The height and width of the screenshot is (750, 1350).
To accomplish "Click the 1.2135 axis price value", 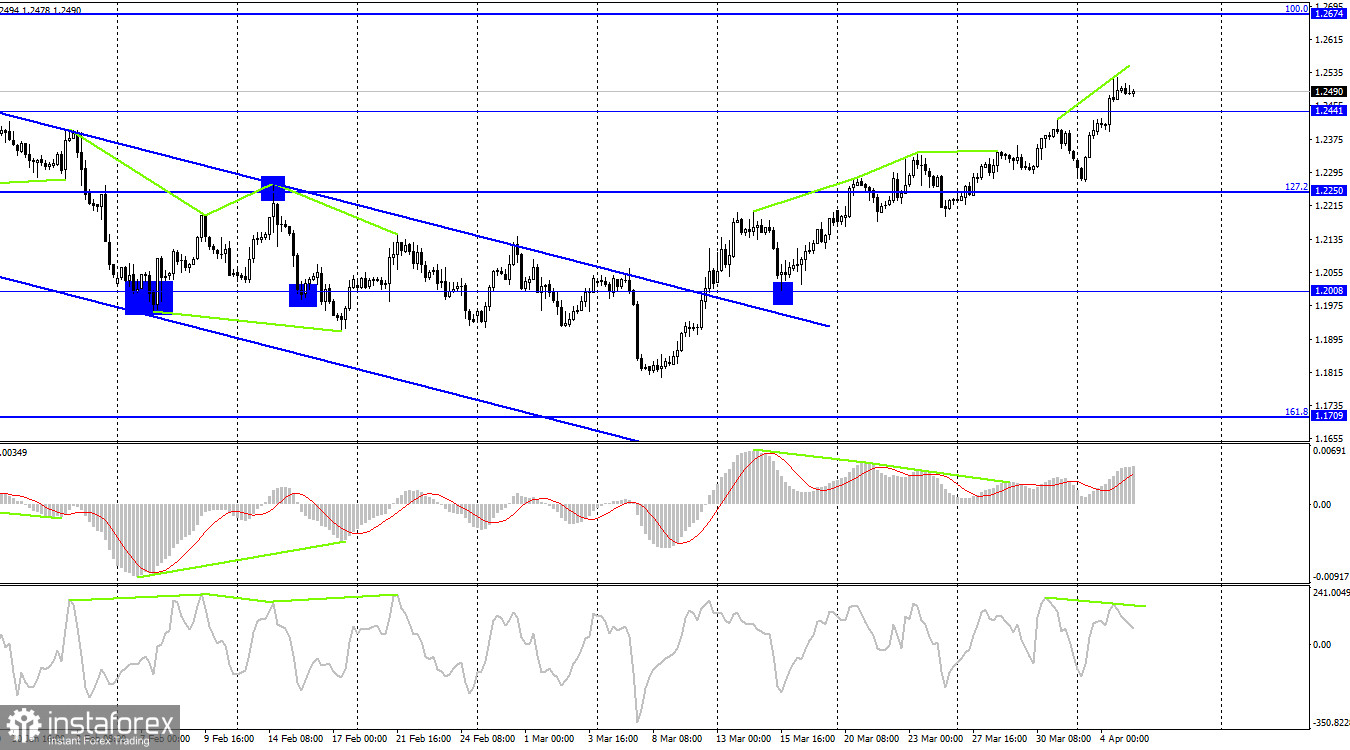I will coord(1331,239).
